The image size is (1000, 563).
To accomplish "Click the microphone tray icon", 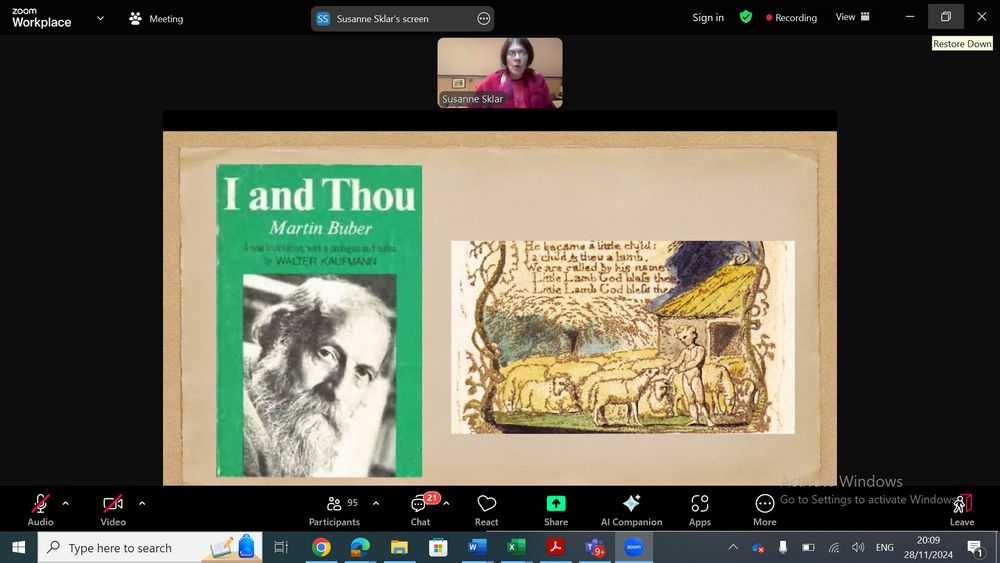I will pyautogui.click(x=783, y=547).
